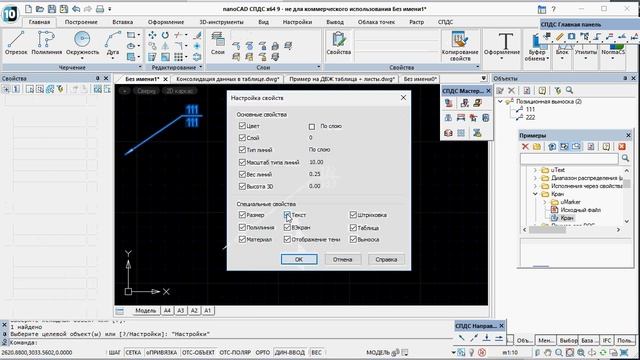Click the search icon in Объекты toolbar
Image resolution: width=640 pixels, height=360 pixels.
569,90
